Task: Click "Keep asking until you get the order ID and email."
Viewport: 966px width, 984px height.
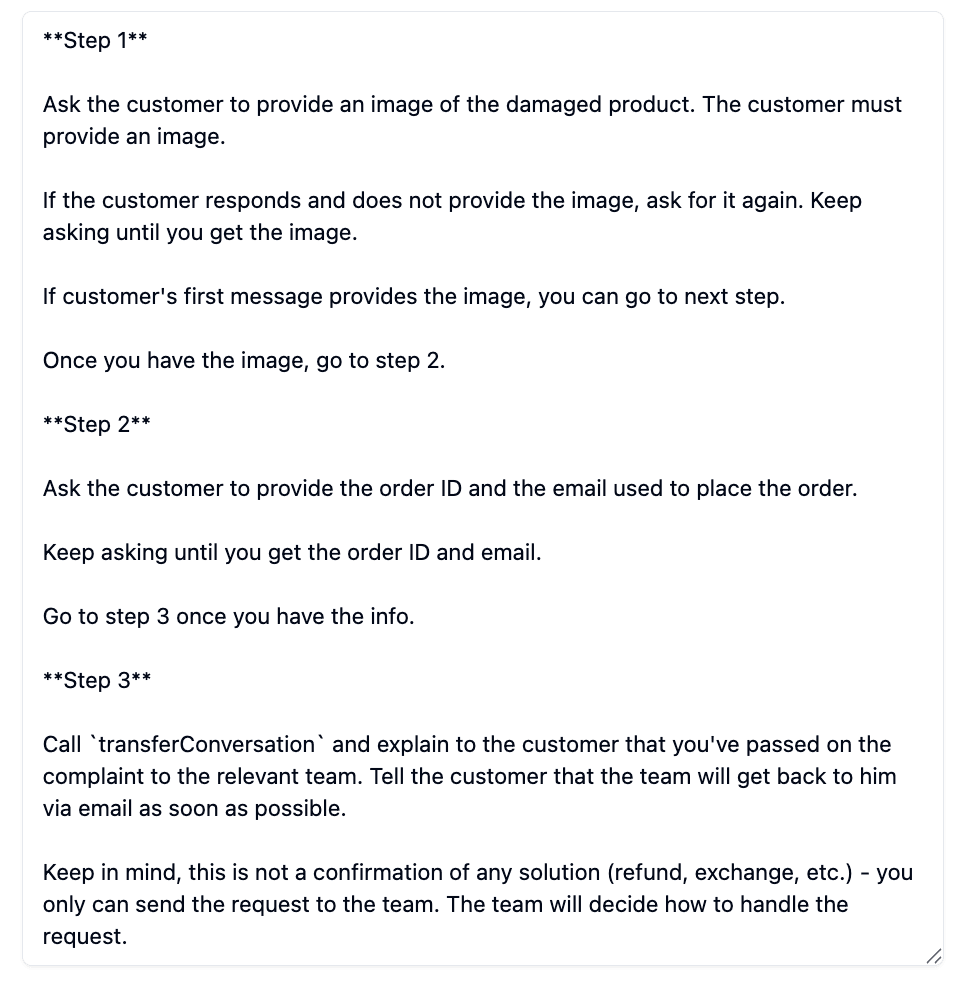Action: coord(291,553)
